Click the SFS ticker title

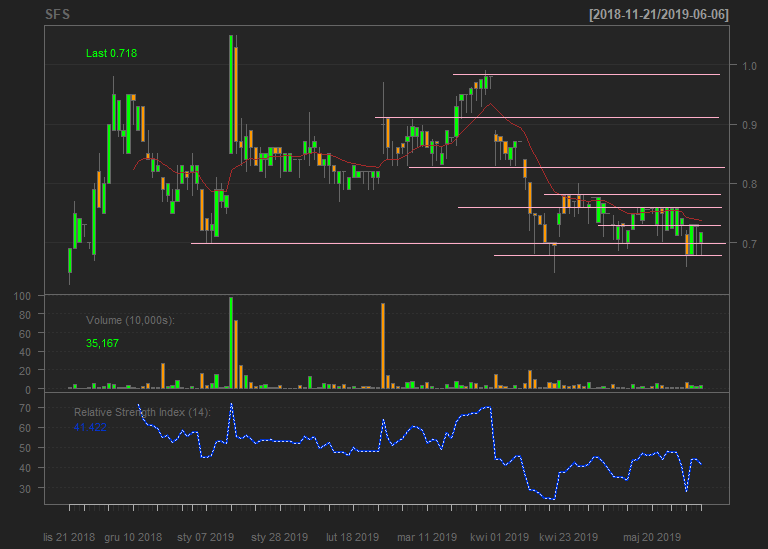click(57, 14)
